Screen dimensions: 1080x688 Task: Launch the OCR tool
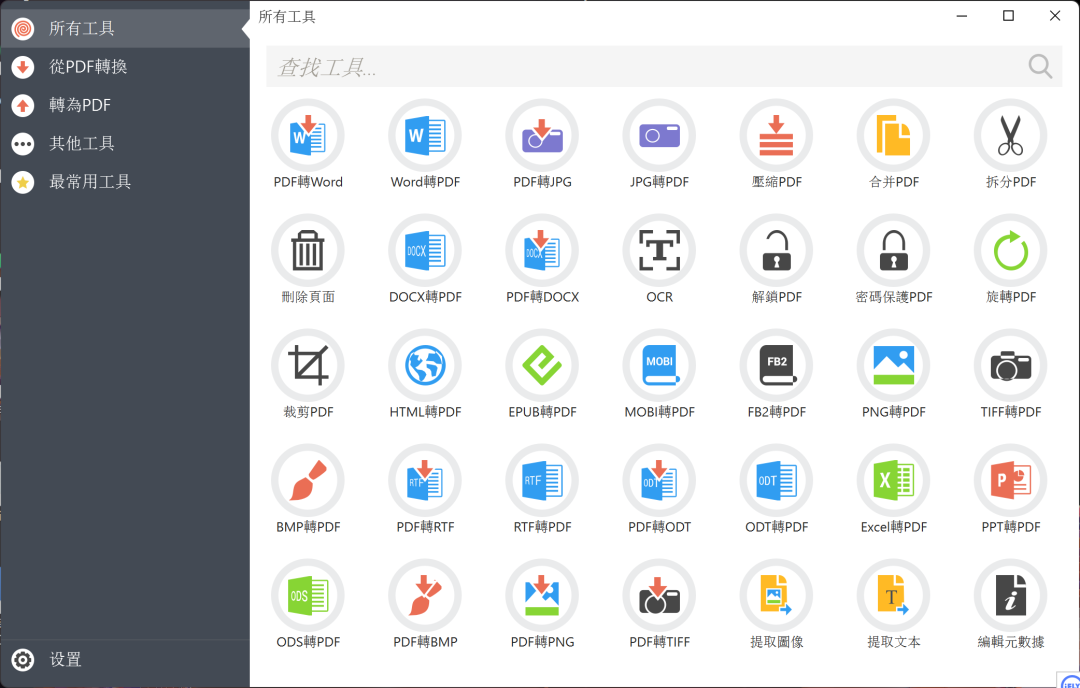pyautogui.click(x=659, y=251)
